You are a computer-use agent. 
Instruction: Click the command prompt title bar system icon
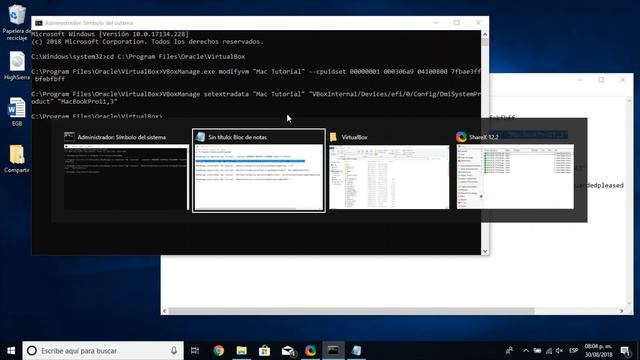[x=39, y=23]
